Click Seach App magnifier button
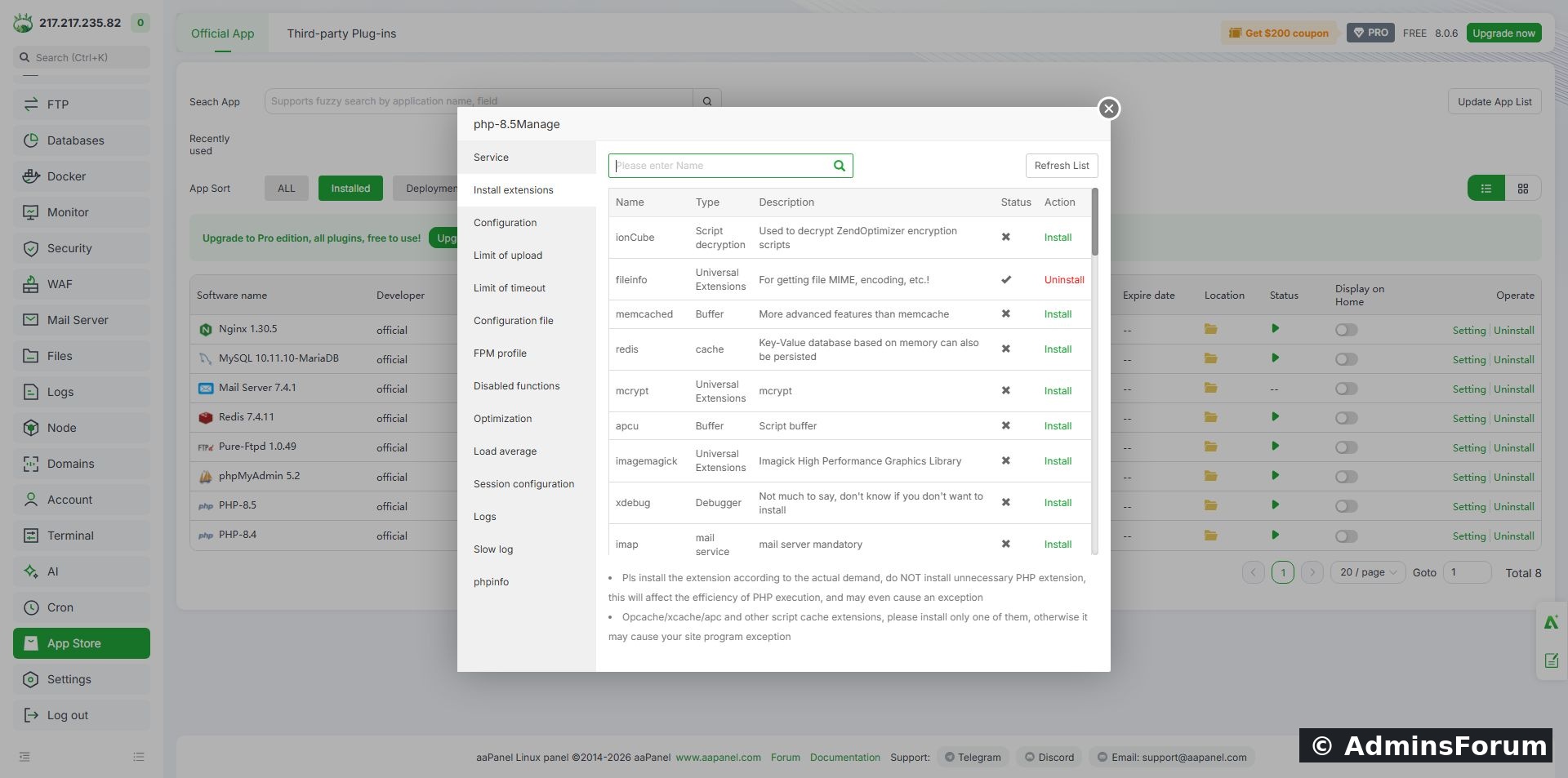Viewport: 1568px width, 778px height. click(x=707, y=101)
